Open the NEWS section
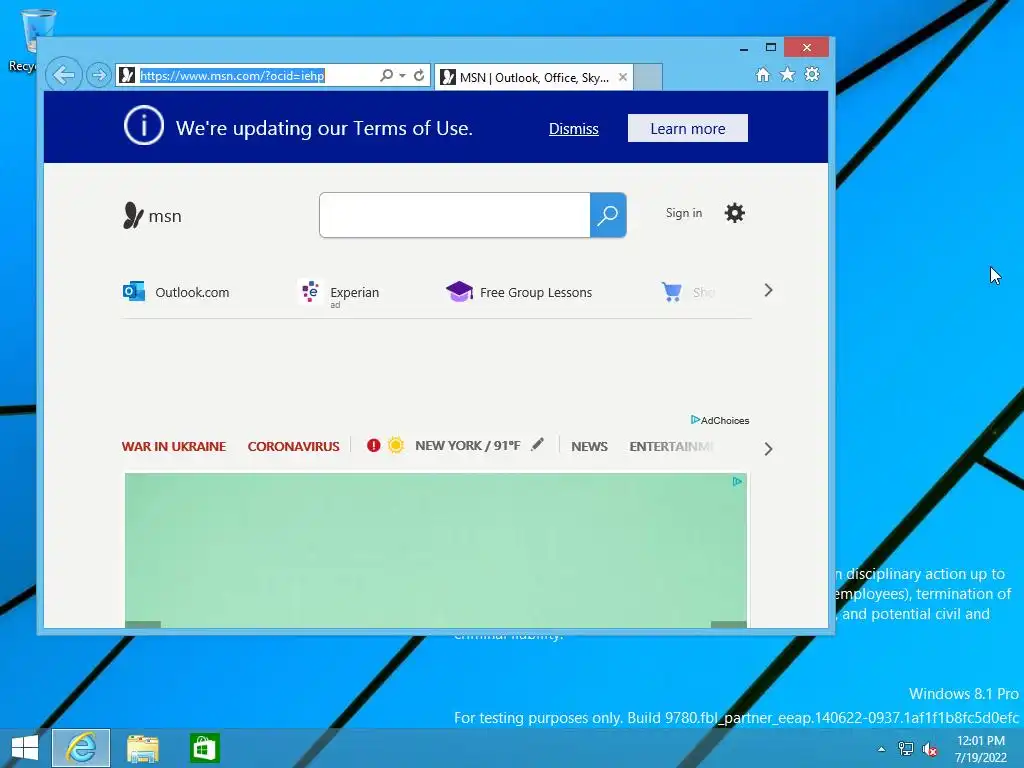Image resolution: width=1024 pixels, height=768 pixels. [x=589, y=447]
